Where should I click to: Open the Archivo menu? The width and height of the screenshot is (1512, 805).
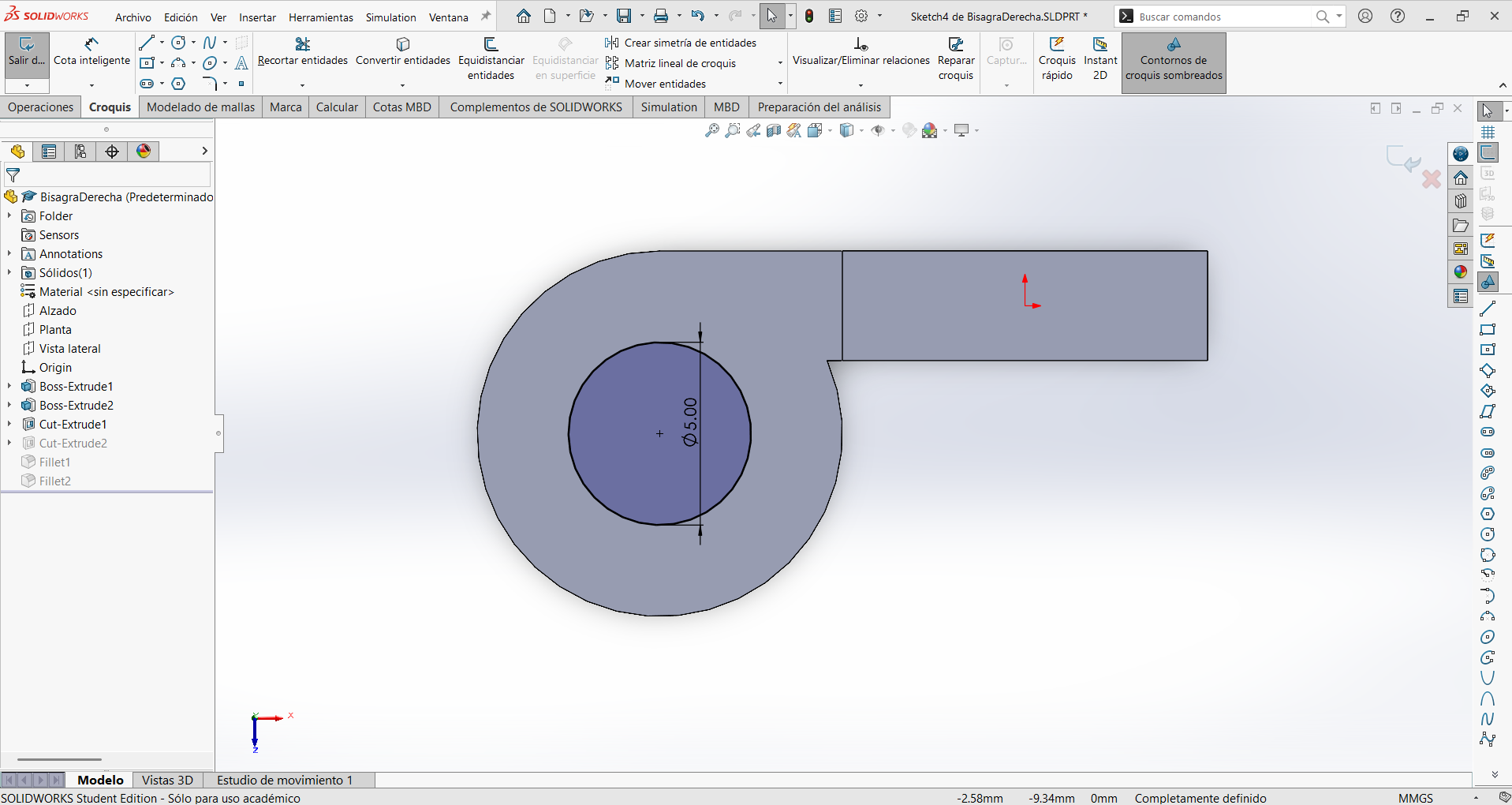(x=133, y=17)
